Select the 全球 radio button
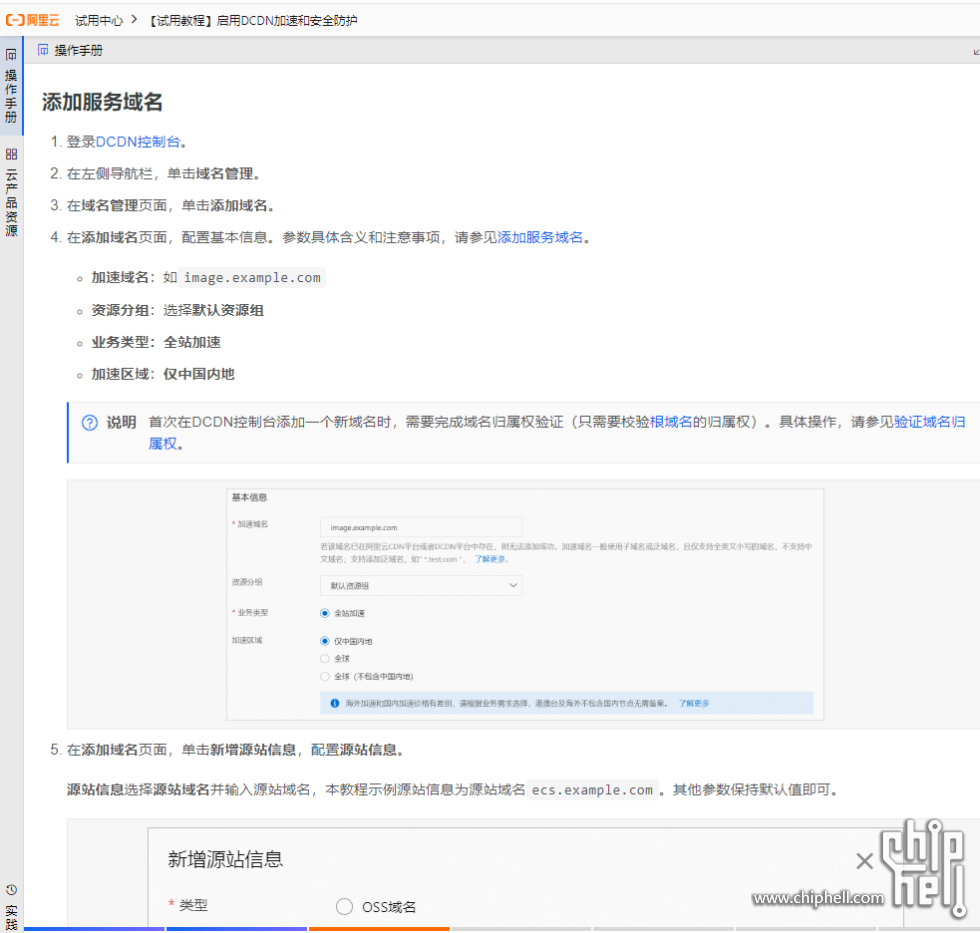 (325, 659)
